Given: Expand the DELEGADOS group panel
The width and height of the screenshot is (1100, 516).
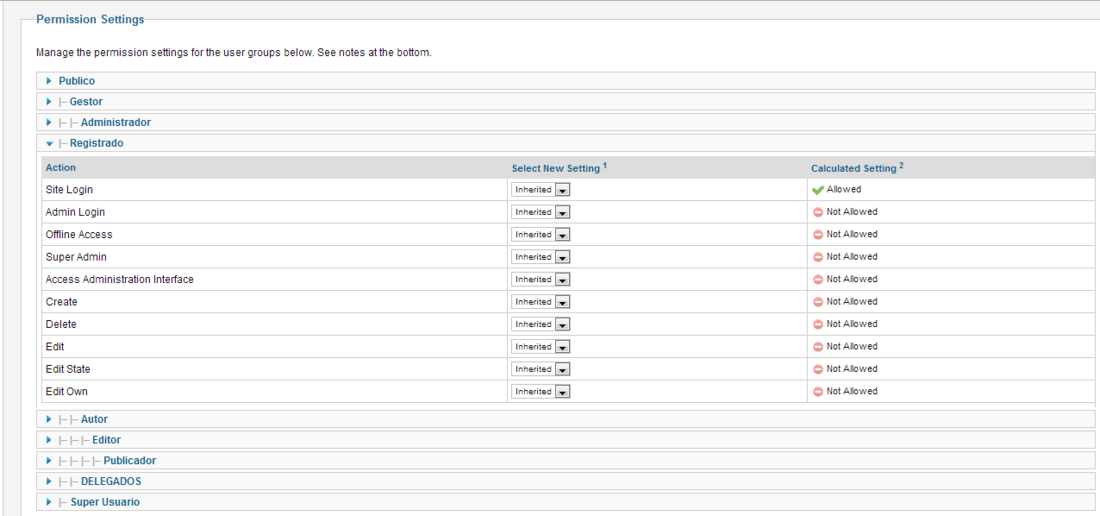Looking at the screenshot, I should click(x=565, y=482).
